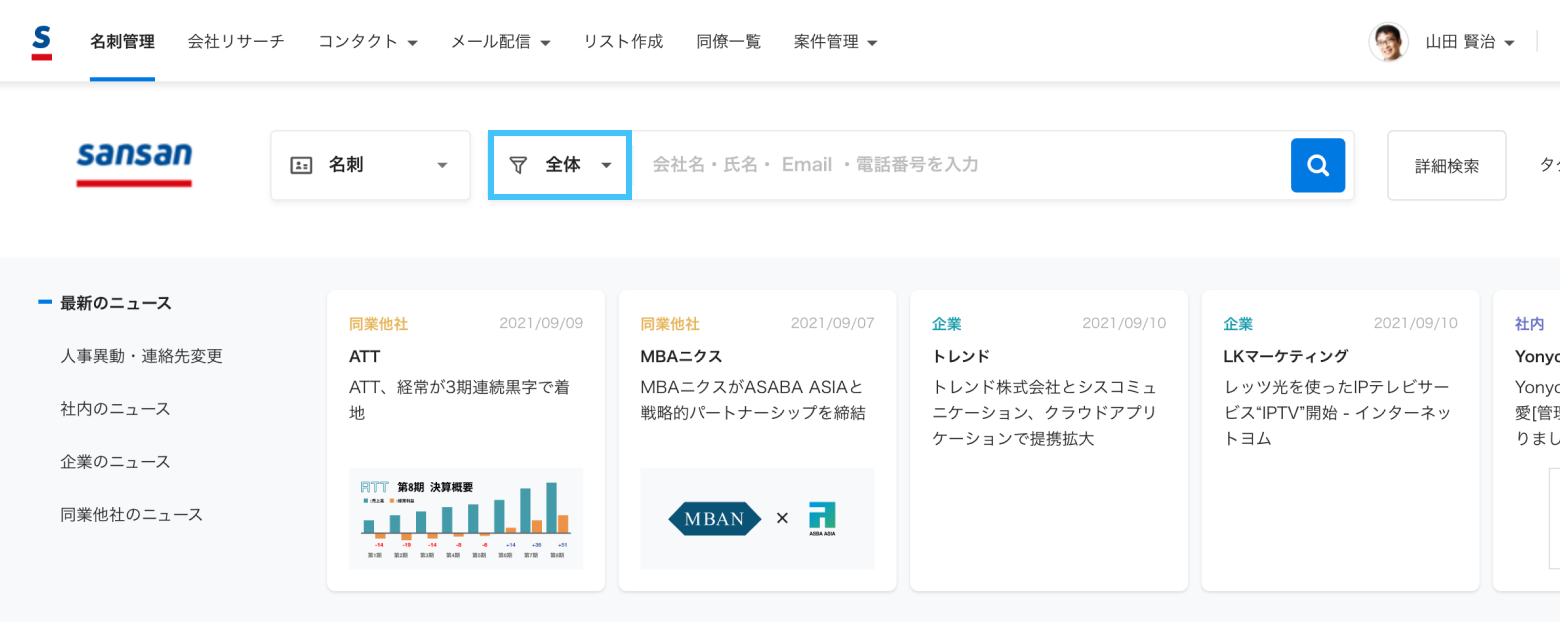Open the 会社リサーチ tab
The image size is (1560, 622).
tap(236, 42)
